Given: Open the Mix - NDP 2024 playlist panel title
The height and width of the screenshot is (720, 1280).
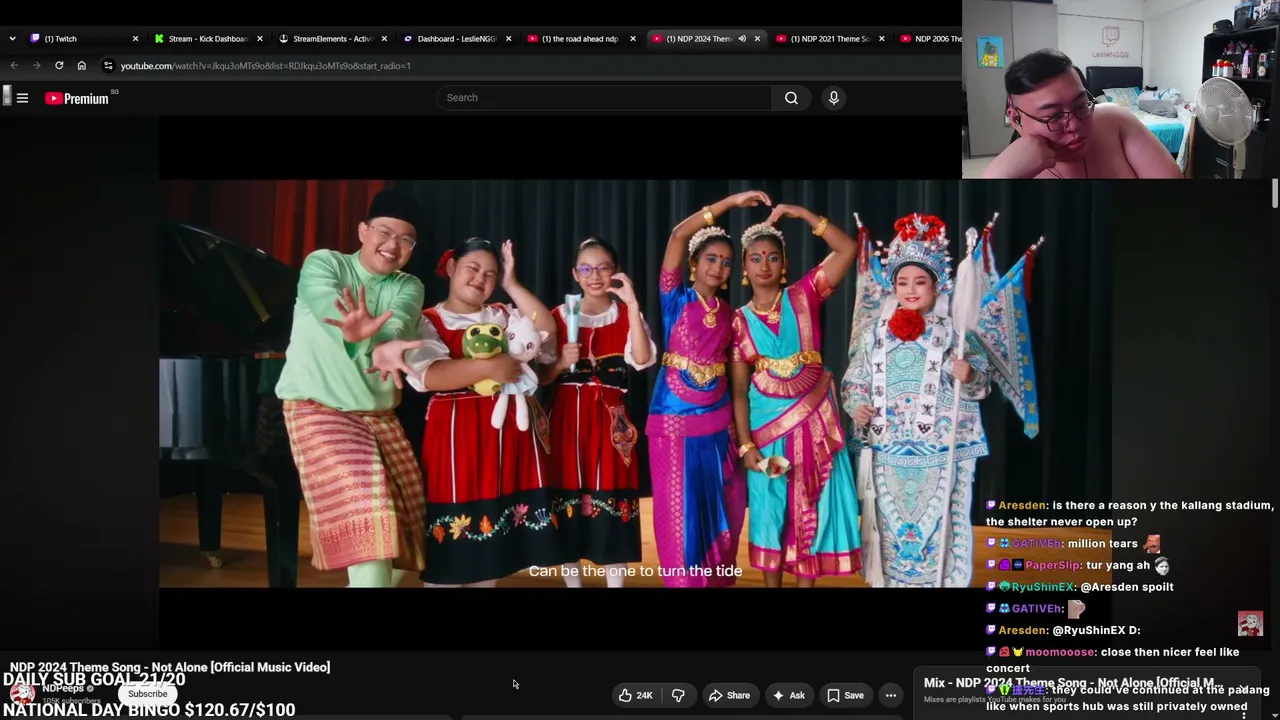Looking at the screenshot, I should point(1074,683).
